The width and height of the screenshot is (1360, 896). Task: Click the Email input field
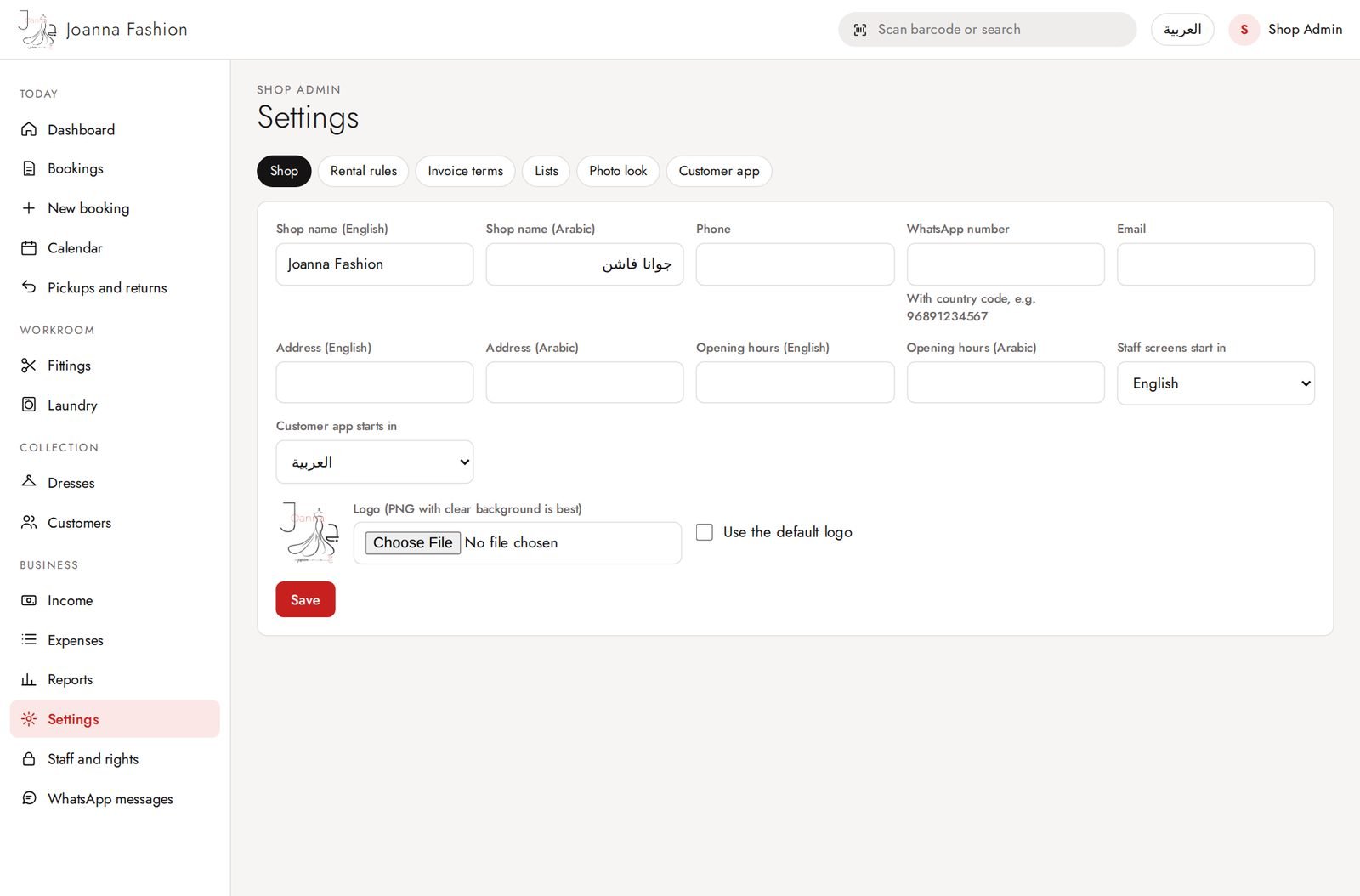1215,264
